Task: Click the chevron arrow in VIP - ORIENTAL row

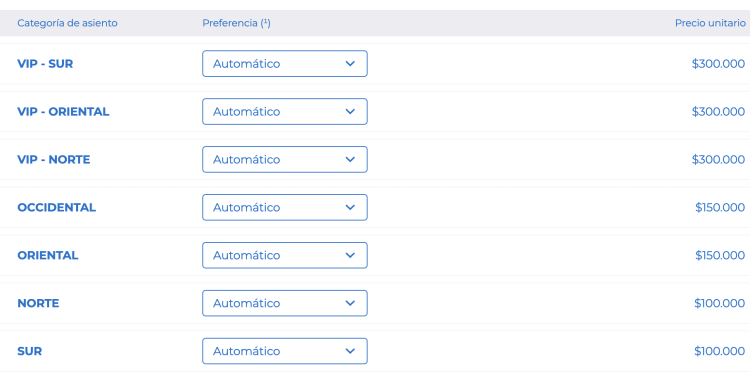Action: click(350, 111)
